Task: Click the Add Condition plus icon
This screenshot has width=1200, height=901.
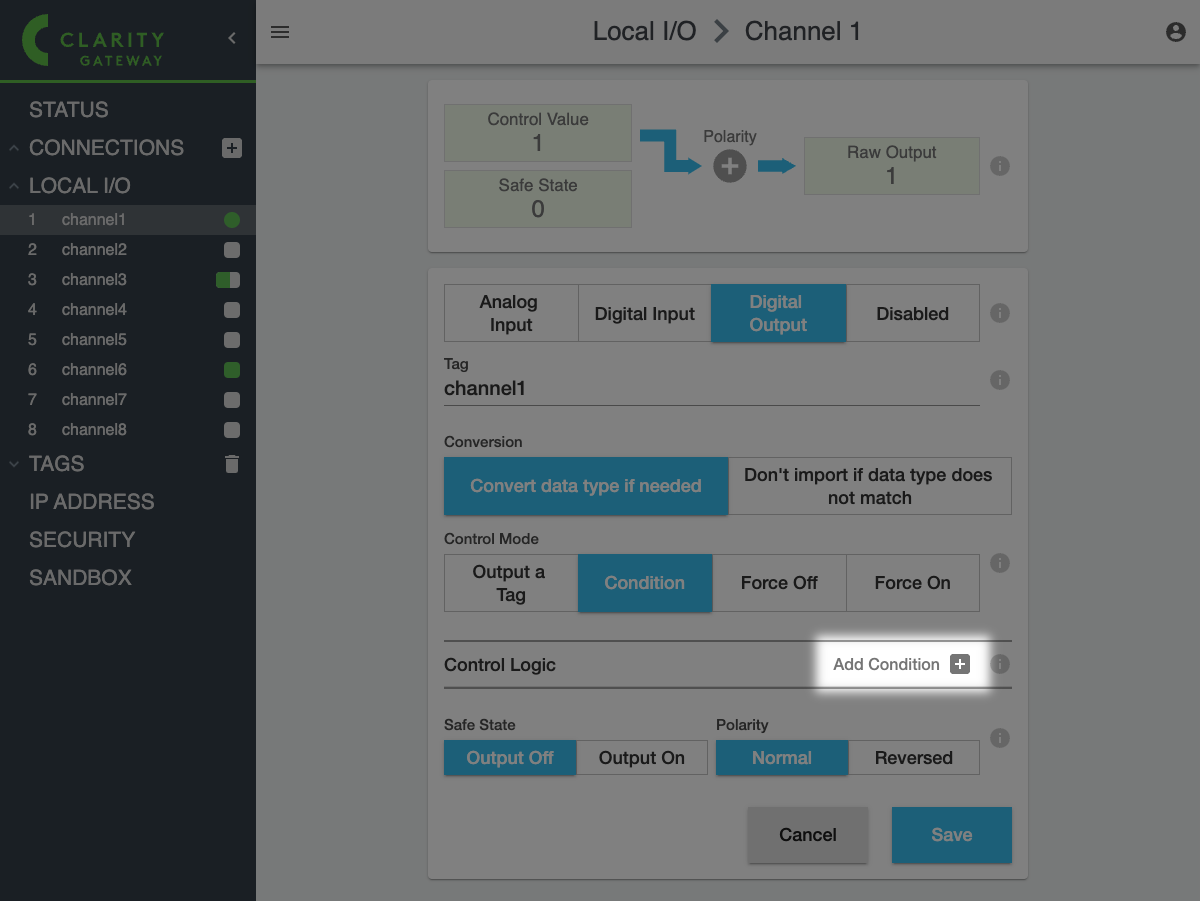Action: pos(960,664)
